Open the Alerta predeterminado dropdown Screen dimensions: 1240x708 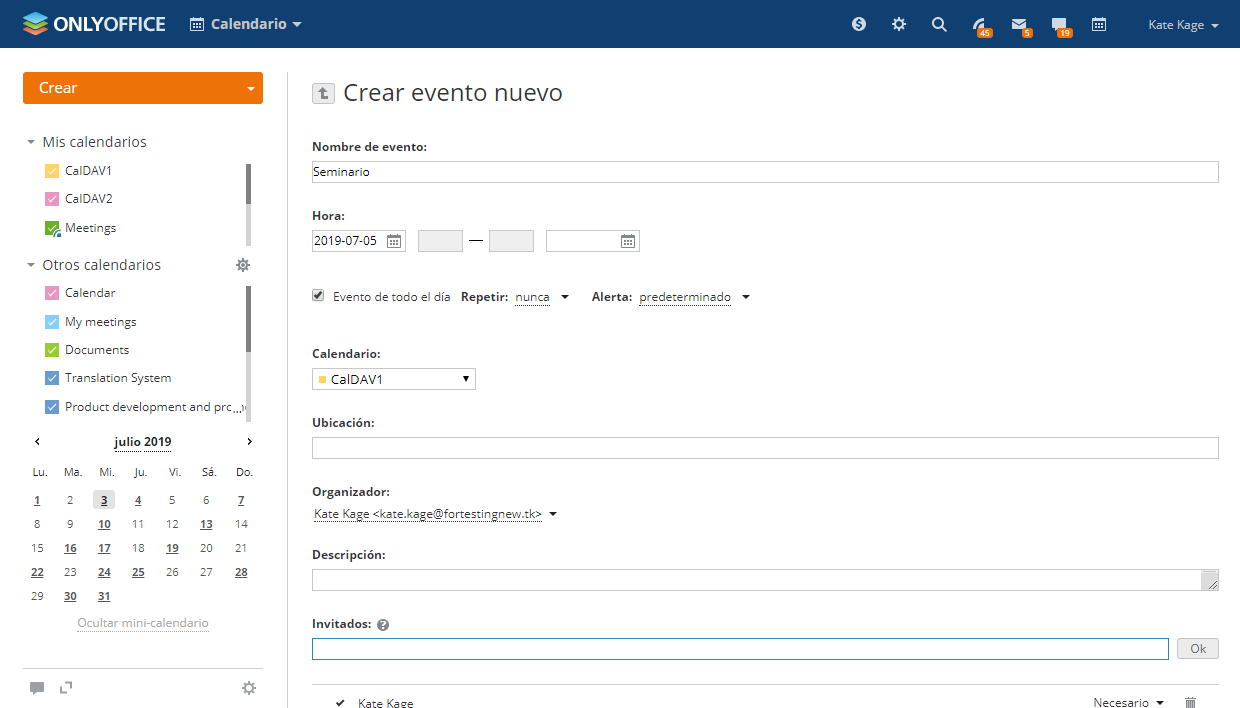(x=694, y=297)
